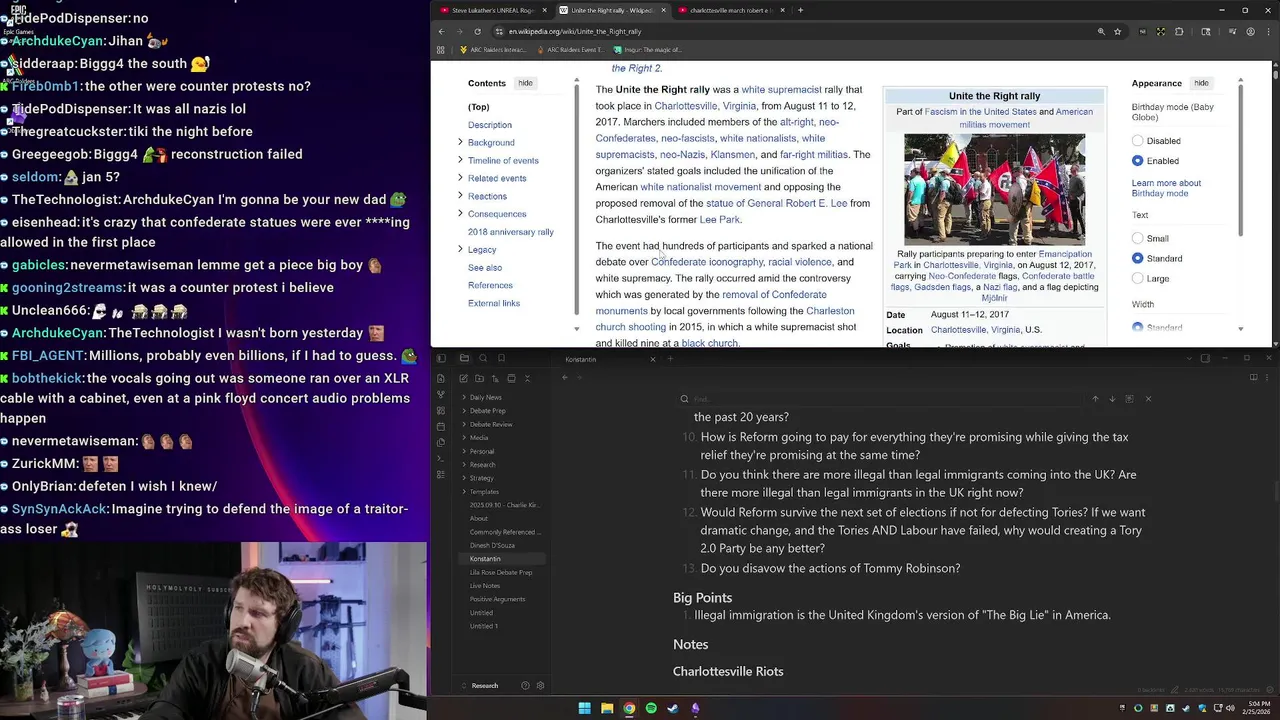Image resolution: width=1280 pixels, height=720 pixels.
Task: Open command palette ribbon icon in Obsidian
Action: (x=440, y=458)
